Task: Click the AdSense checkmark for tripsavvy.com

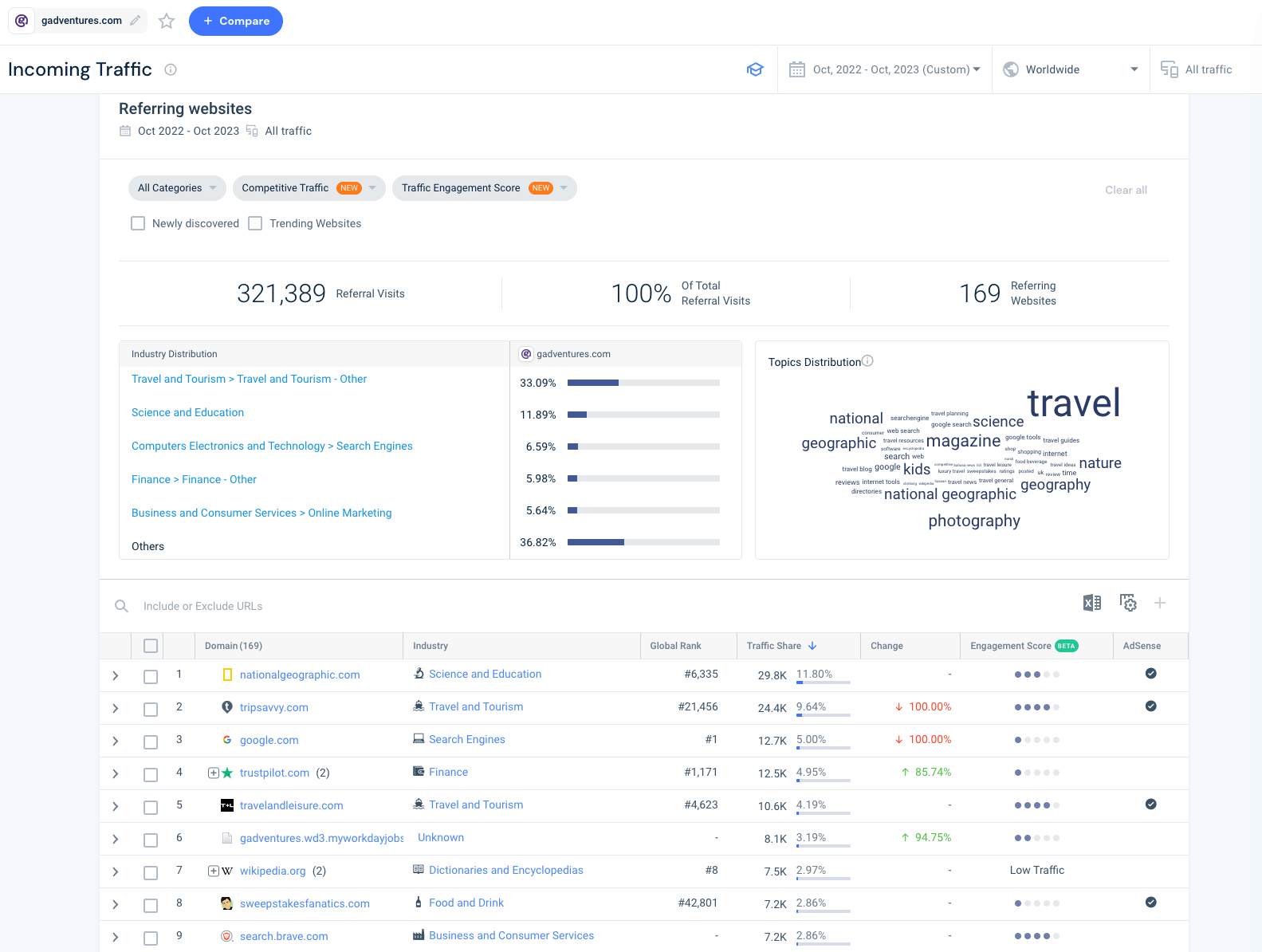Action: point(1150,706)
